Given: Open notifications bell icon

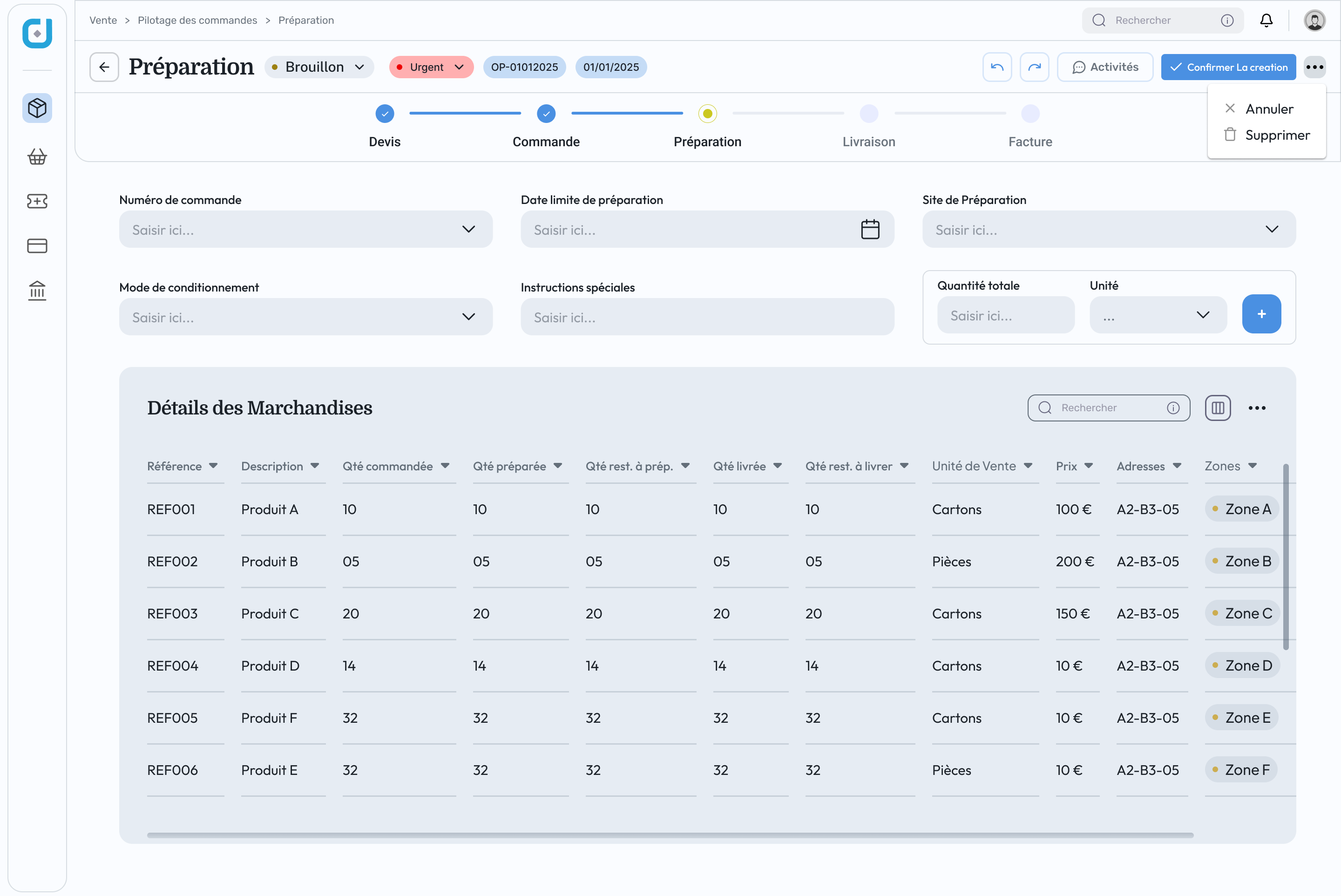Looking at the screenshot, I should (1266, 20).
